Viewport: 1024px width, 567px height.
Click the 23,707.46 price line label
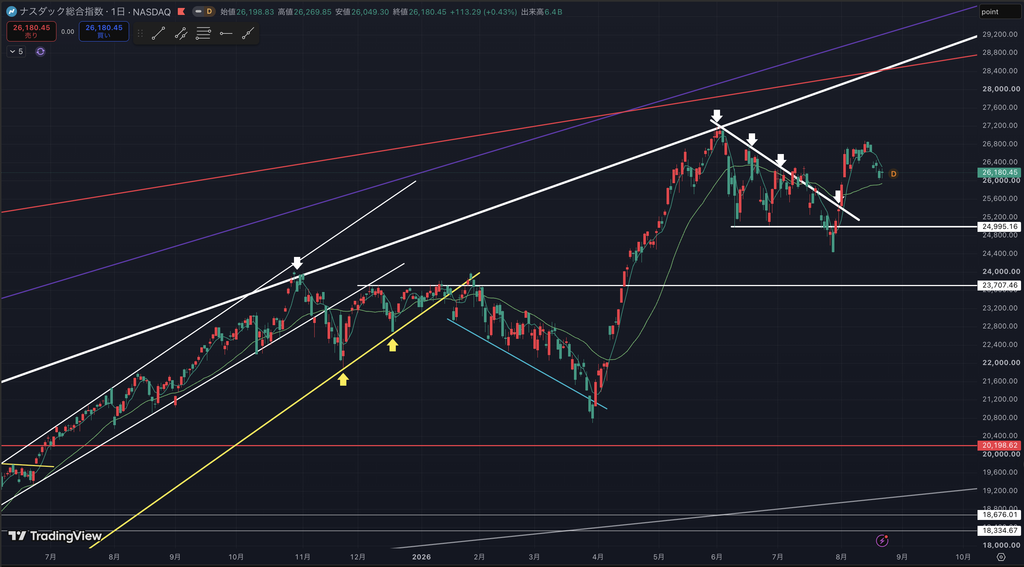pyautogui.click(x=999, y=285)
